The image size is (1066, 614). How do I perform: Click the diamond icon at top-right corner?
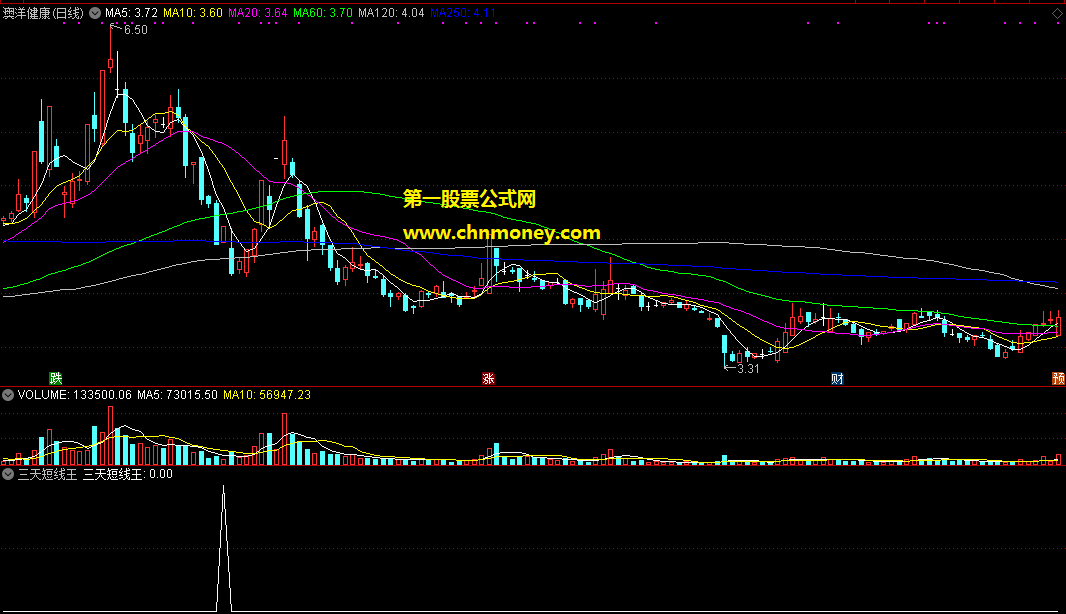[x=1057, y=13]
